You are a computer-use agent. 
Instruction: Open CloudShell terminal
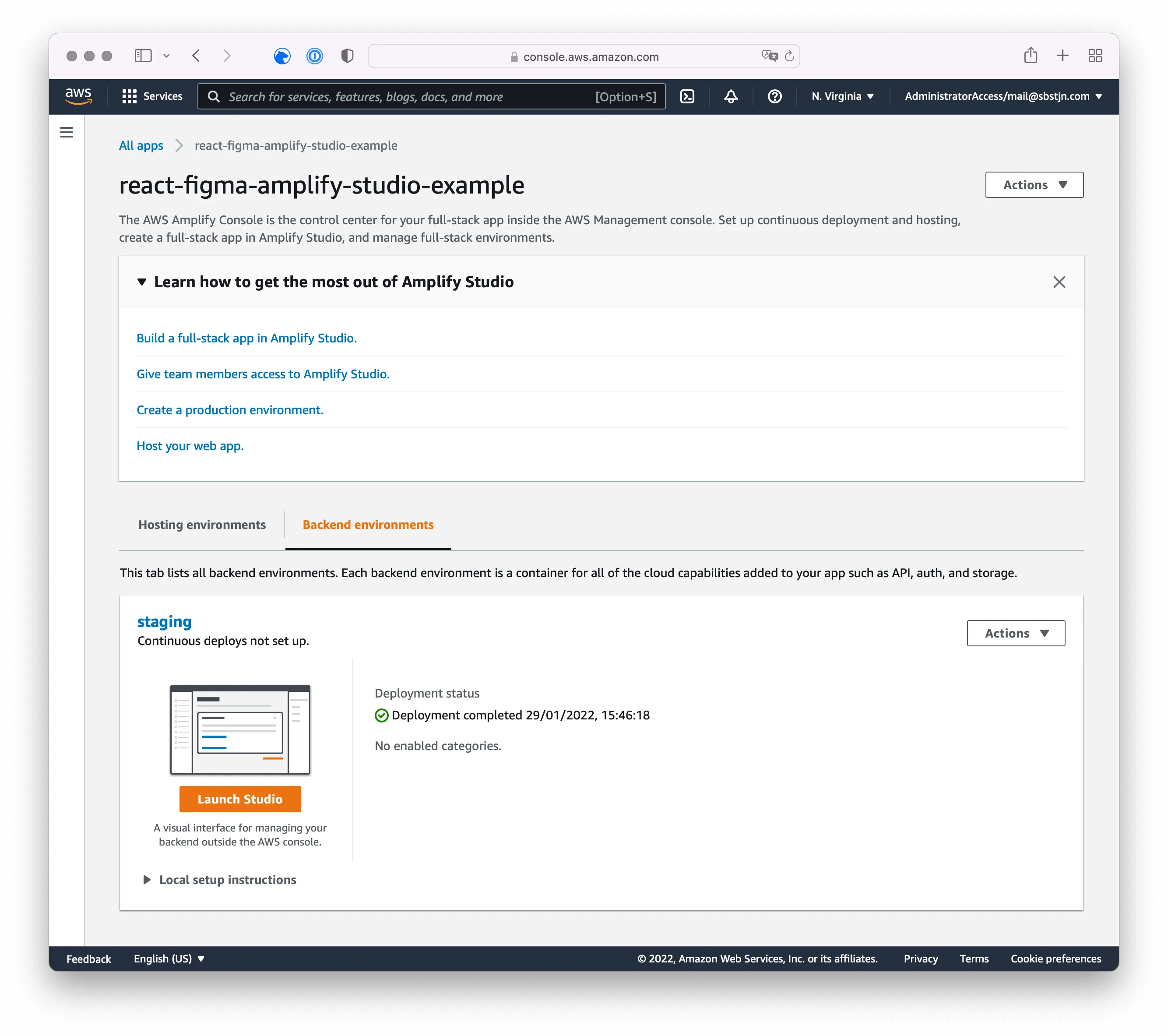click(687, 96)
